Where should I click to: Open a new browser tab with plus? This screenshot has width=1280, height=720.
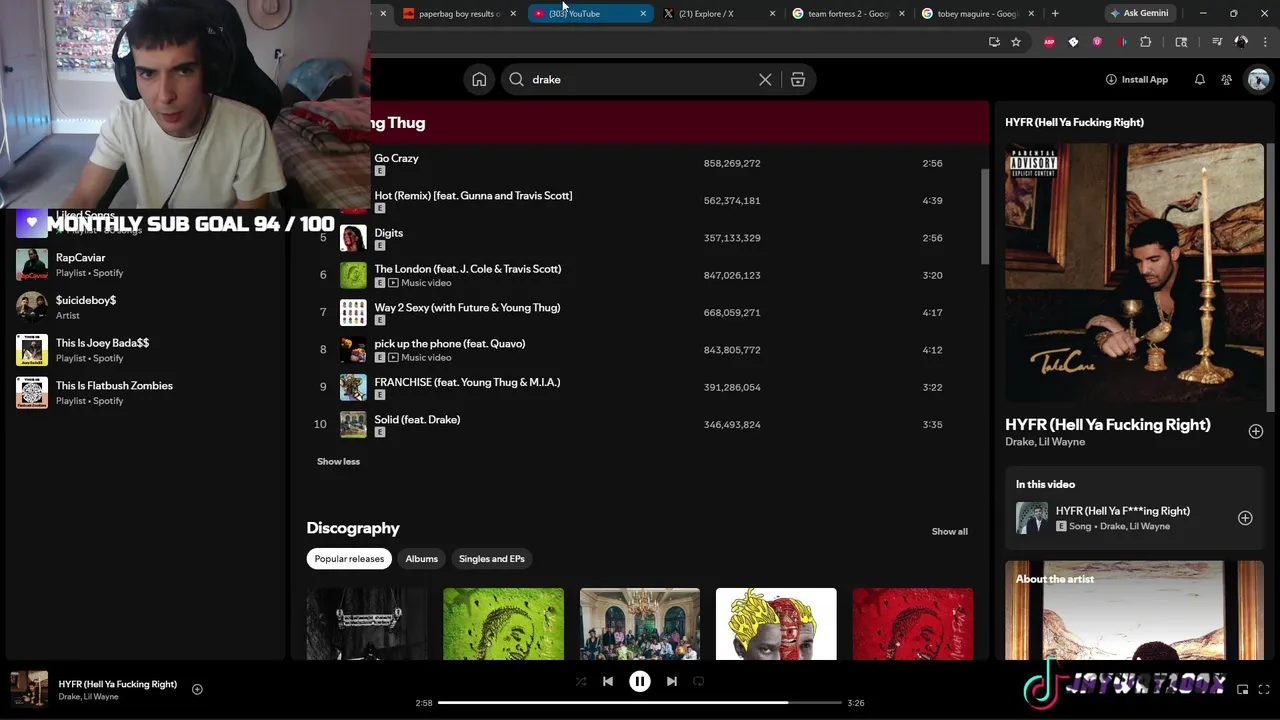pyautogui.click(x=1055, y=13)
